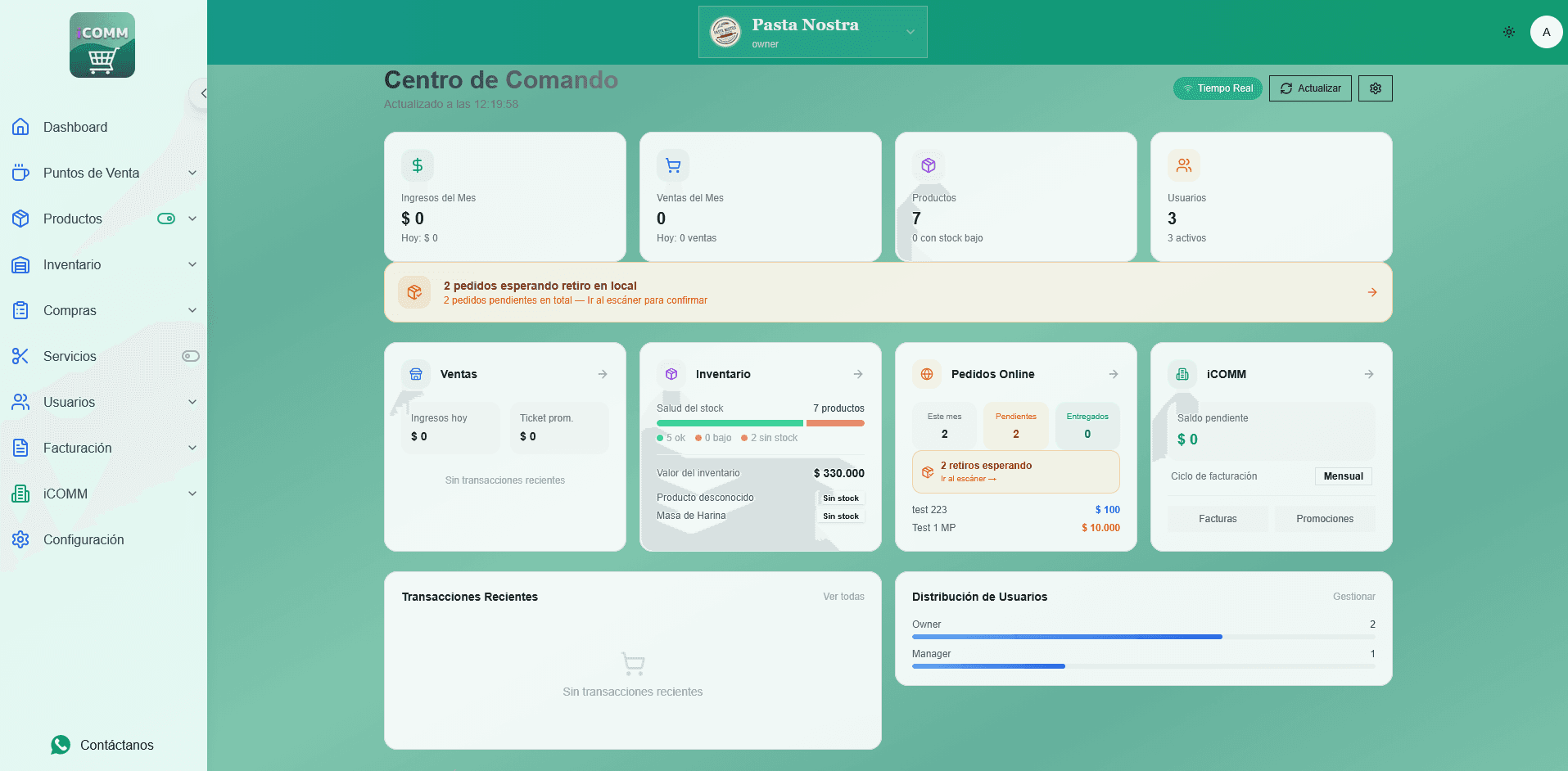Select the Entregados tab
1568x771 pixels.
[1087, 425]
